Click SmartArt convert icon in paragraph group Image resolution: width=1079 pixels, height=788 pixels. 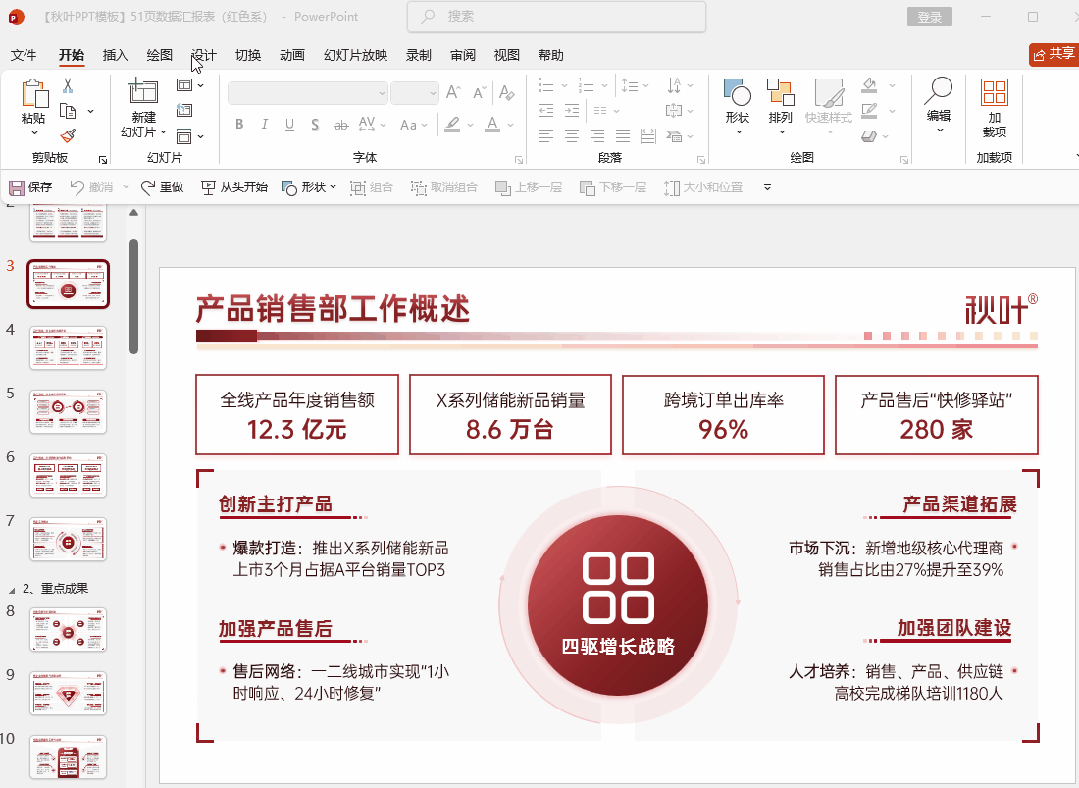674,136
